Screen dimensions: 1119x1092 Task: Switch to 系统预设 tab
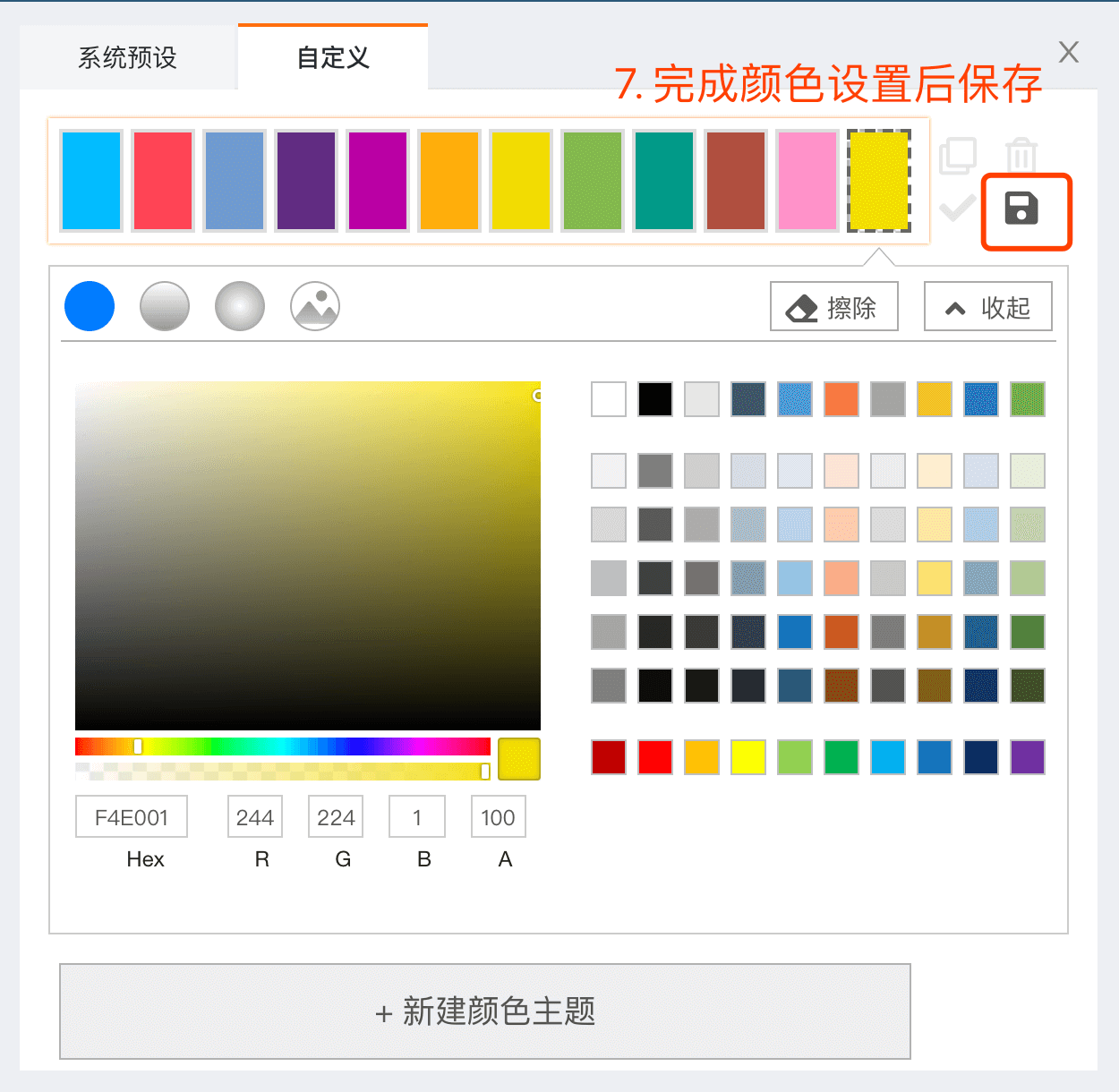(x=128, y=58)
